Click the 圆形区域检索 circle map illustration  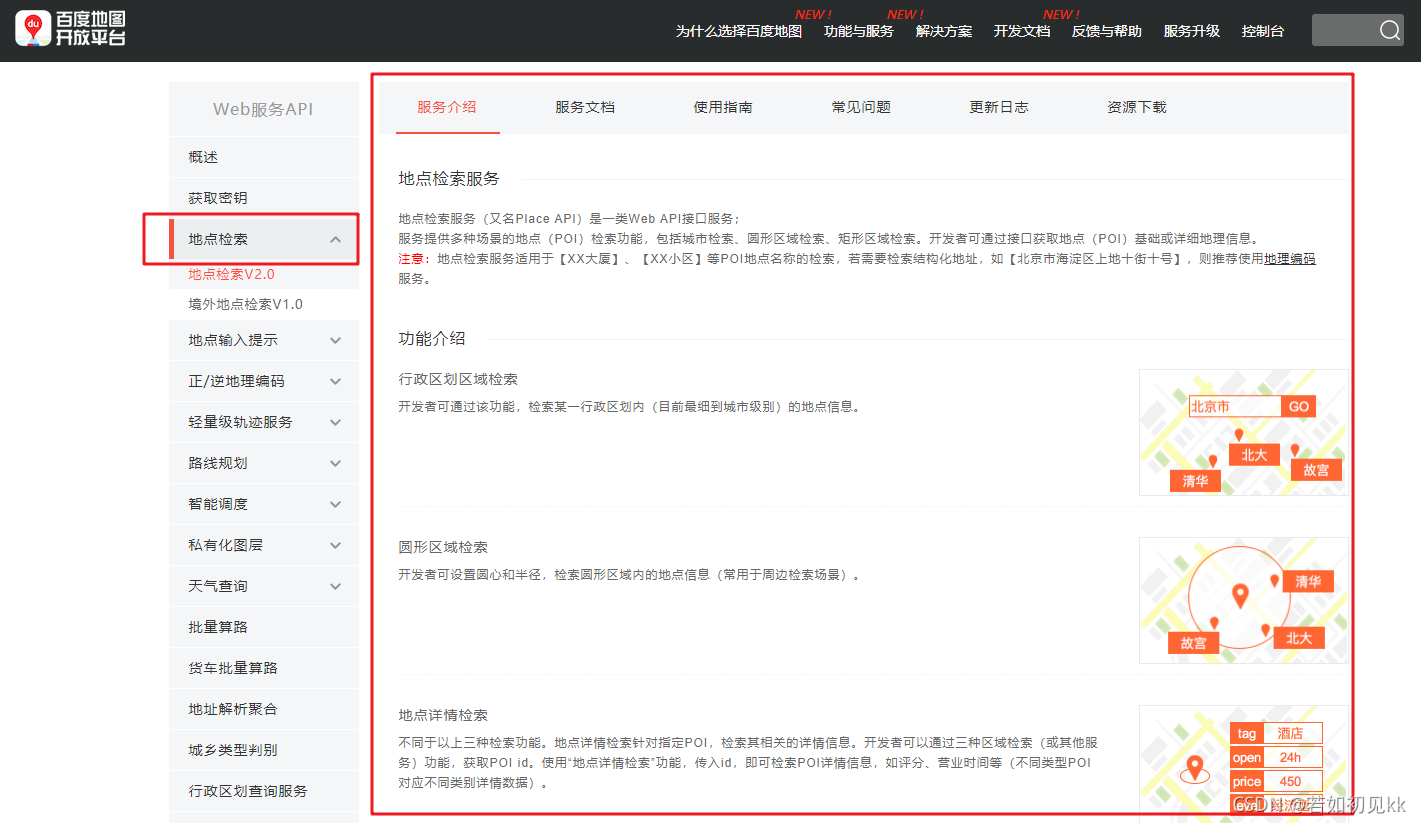(x=1244, y=600)
